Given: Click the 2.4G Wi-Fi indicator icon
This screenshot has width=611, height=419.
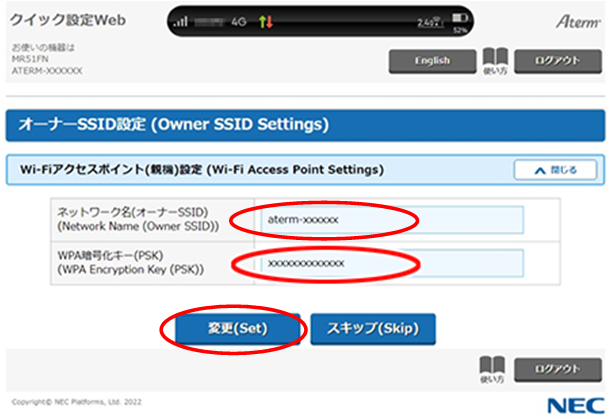Looking at the screenshot, I should coord(431,22).
